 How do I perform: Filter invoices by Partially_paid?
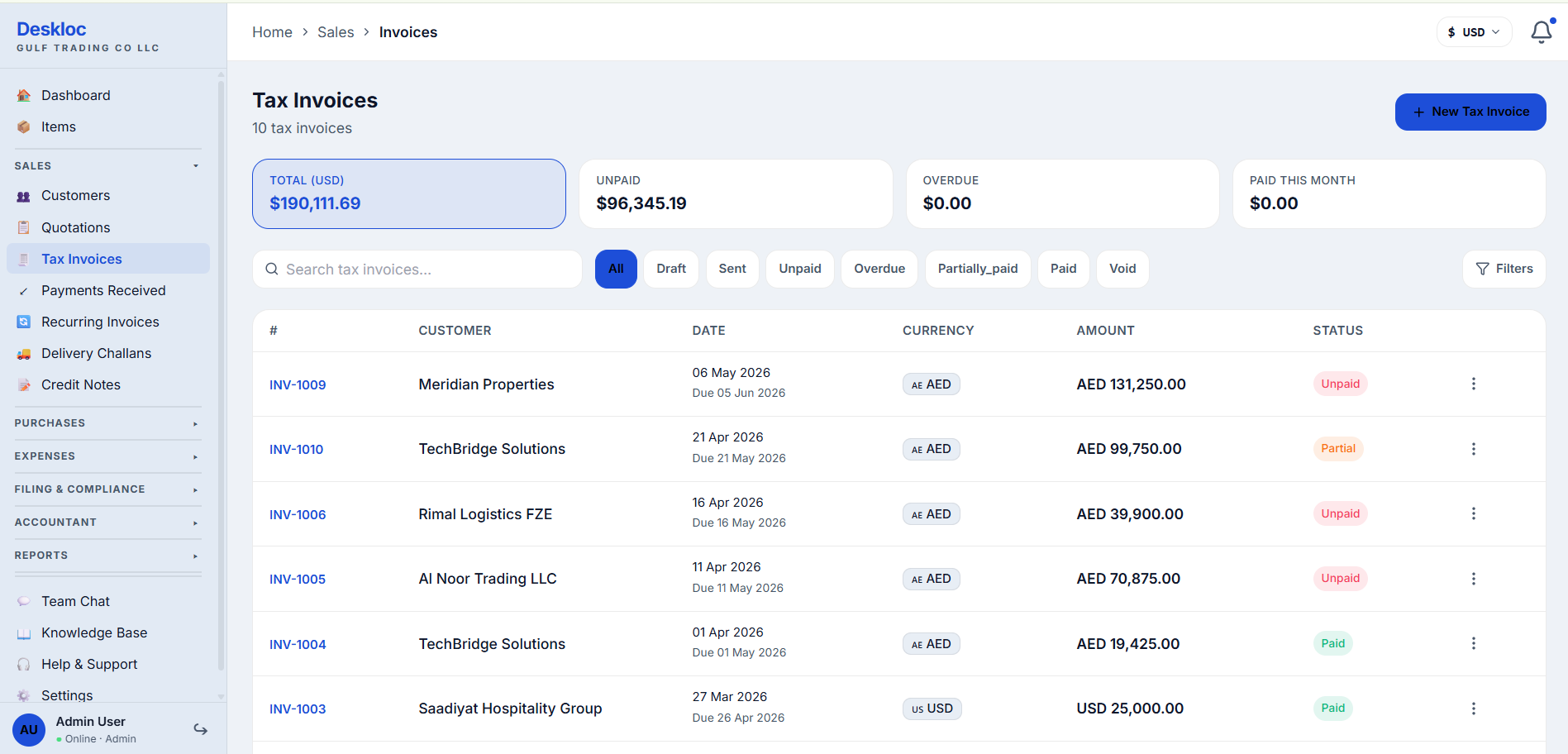978,269
